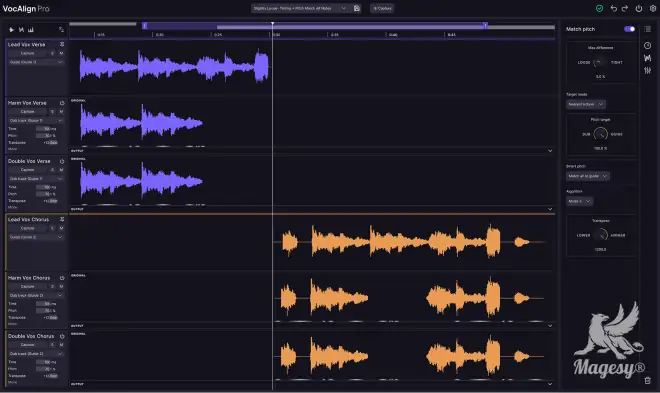This screenshot has width=660, height=393.
Task: Click the undo arrow icon
Action: coord(614,8)
